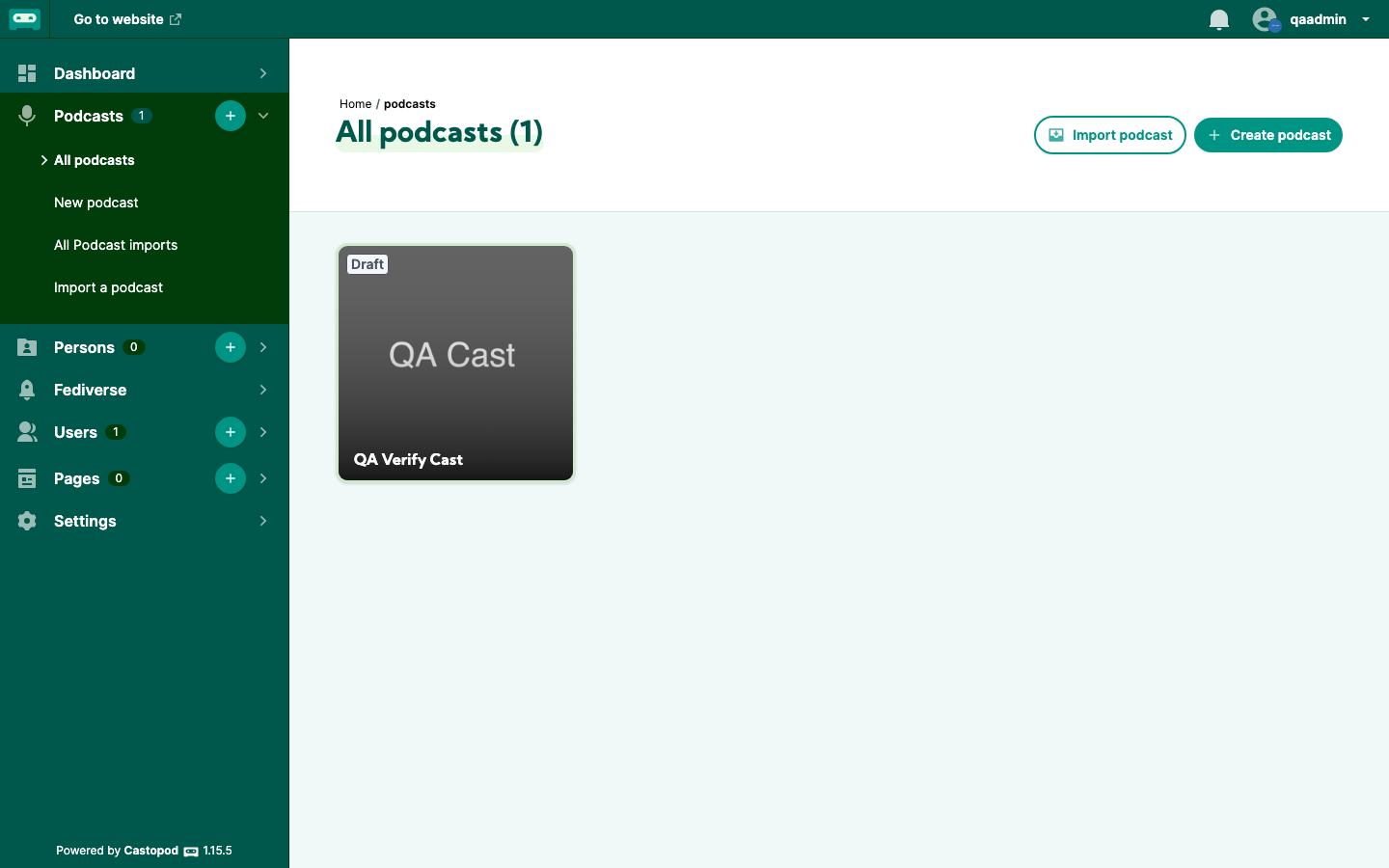Open New podcast menu item
The height and width of the screenshot is (868, 1389).
click(x=96, y=203)
